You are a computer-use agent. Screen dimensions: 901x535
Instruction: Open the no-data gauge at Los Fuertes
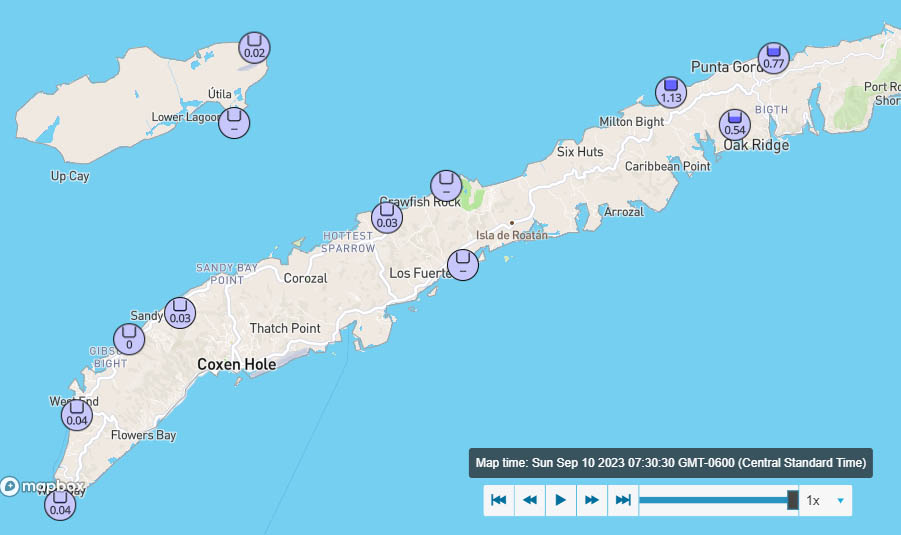pos(463,264)
